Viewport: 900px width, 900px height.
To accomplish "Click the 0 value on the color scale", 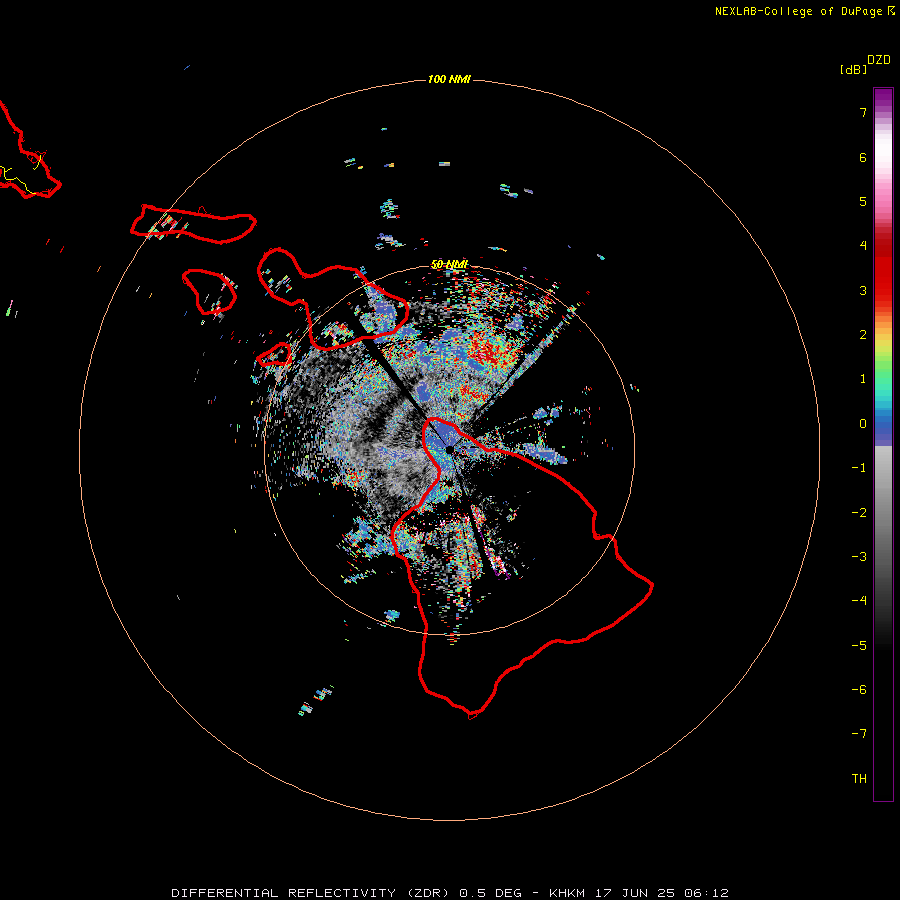I will point(863,424).
